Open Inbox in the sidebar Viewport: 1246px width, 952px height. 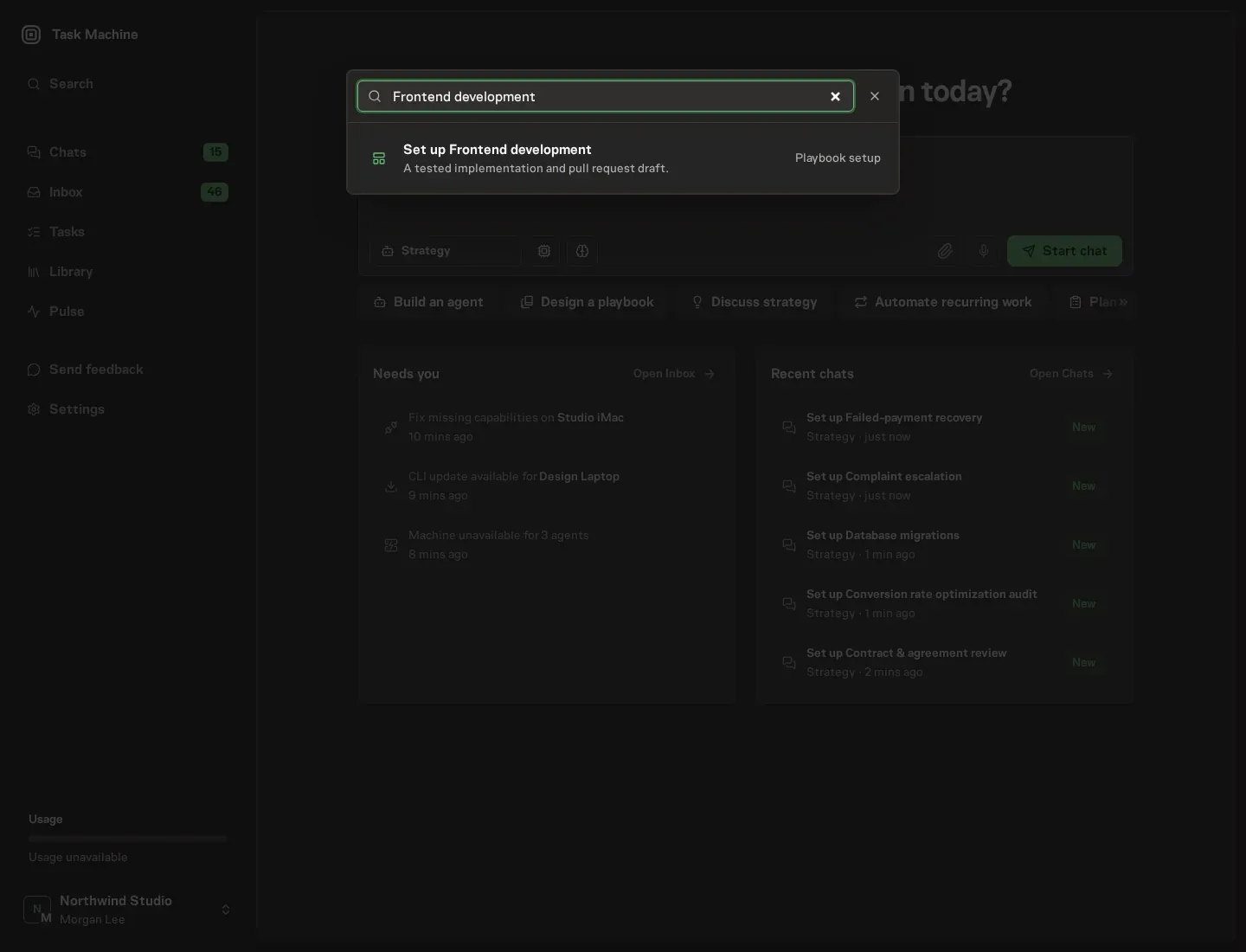(x=127, y=192)
